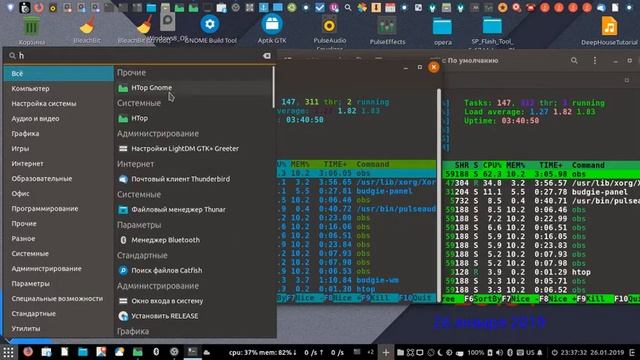Click the TIME+ column header in left htop
Viewport: 640px width, 360px height.
tap(336, 164)
